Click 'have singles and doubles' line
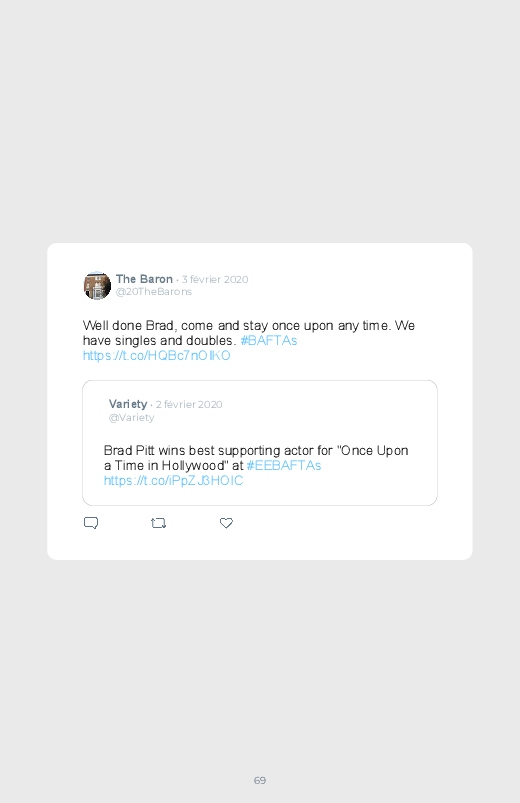Screen dimensions: 520x803 pos(159,341)
